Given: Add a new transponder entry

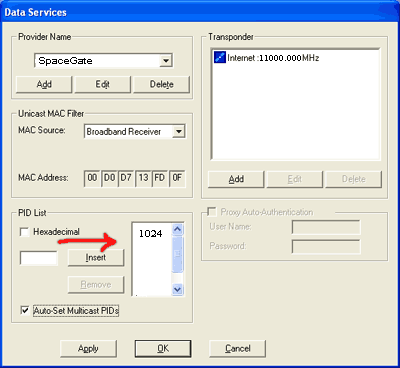Looking at the screenshot, I should tap(236, 179).
